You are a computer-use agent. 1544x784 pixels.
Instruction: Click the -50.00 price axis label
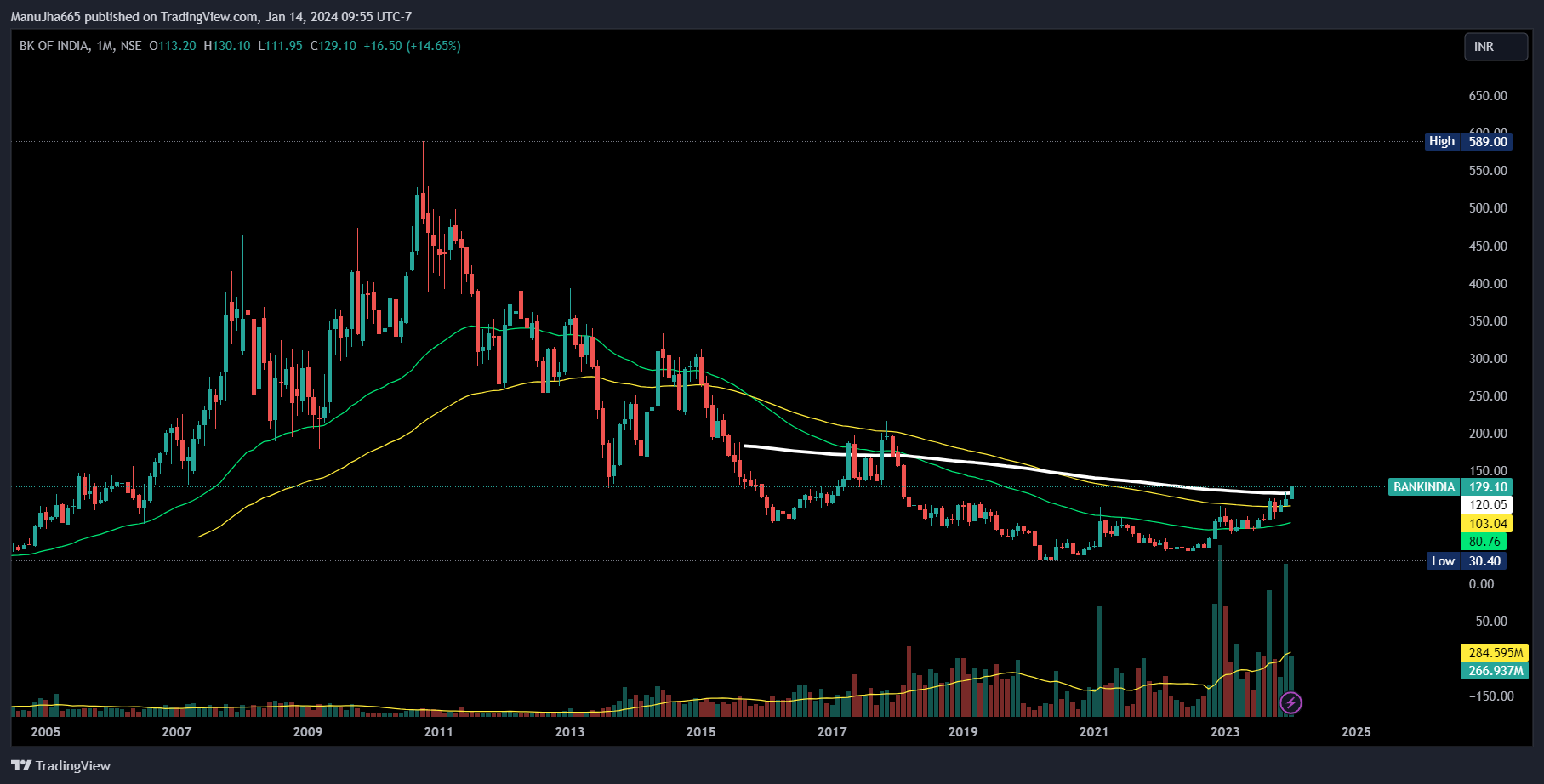coord(1488,622)
